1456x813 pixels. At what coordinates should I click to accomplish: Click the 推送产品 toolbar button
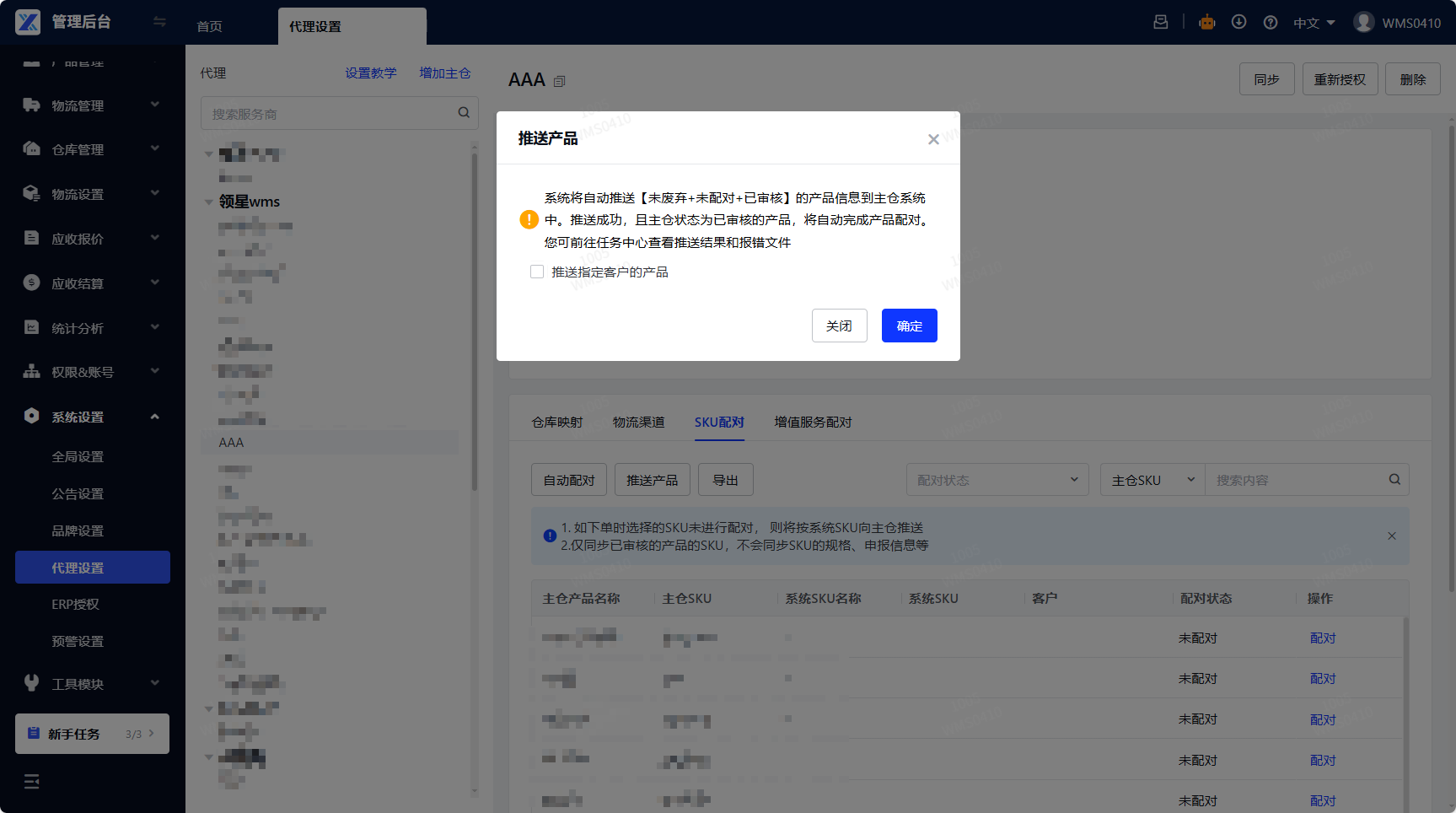[x=653, y=480]
